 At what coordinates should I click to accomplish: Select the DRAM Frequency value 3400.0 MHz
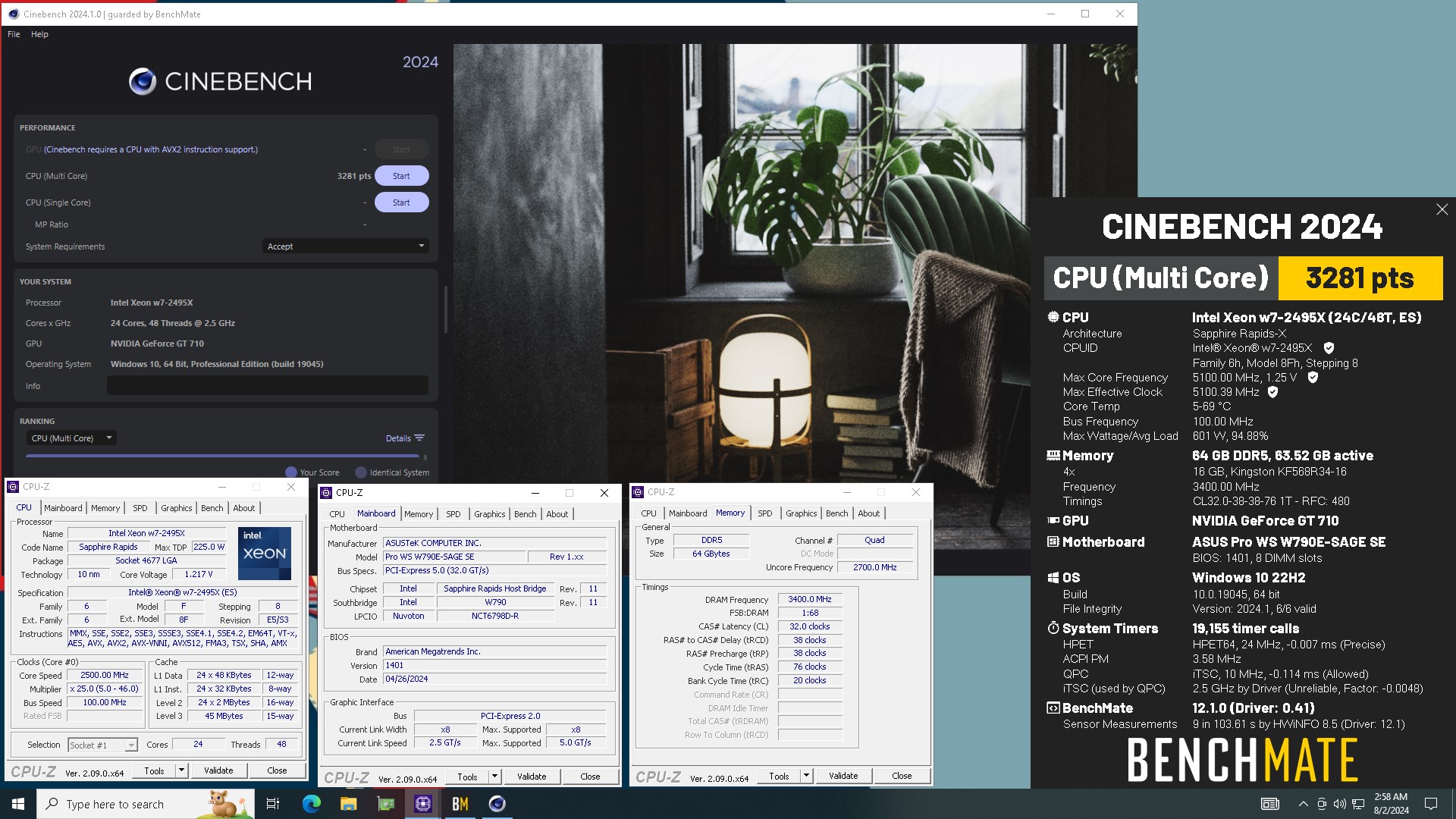(809, 600)
